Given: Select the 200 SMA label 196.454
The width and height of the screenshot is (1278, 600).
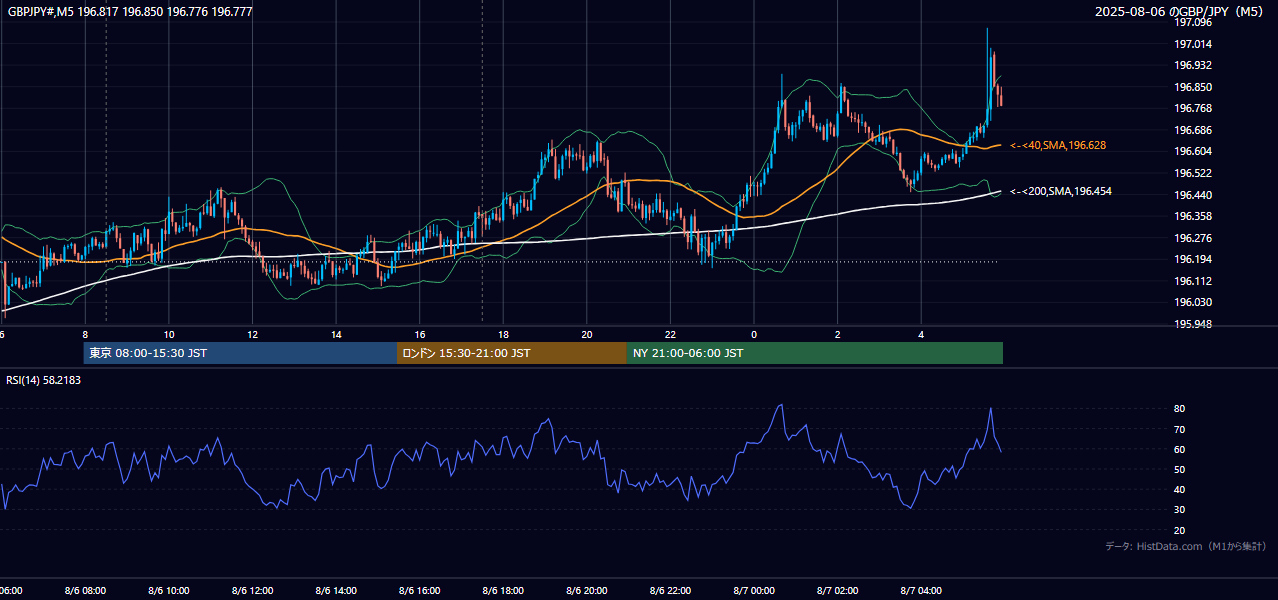Looking at the screenshot, I should pos(1061,191).
